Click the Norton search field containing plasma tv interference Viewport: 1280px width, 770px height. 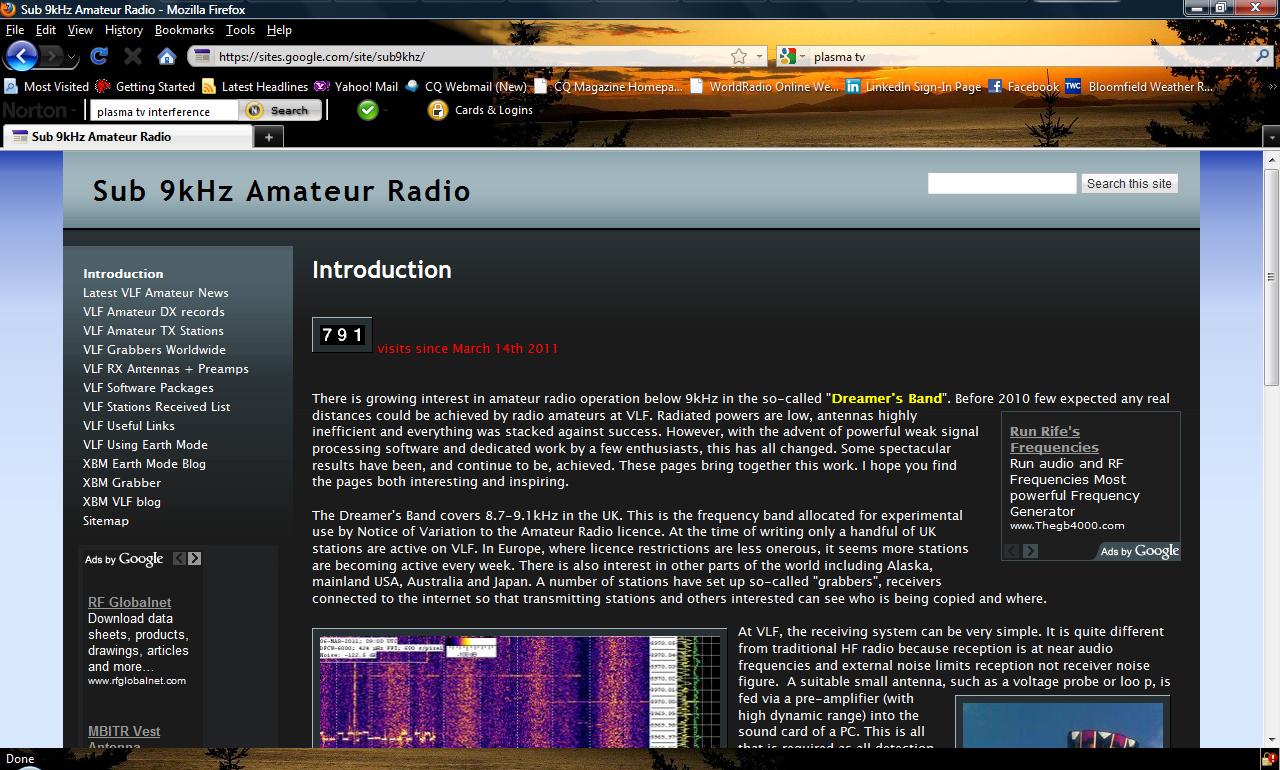pos(165,111)
